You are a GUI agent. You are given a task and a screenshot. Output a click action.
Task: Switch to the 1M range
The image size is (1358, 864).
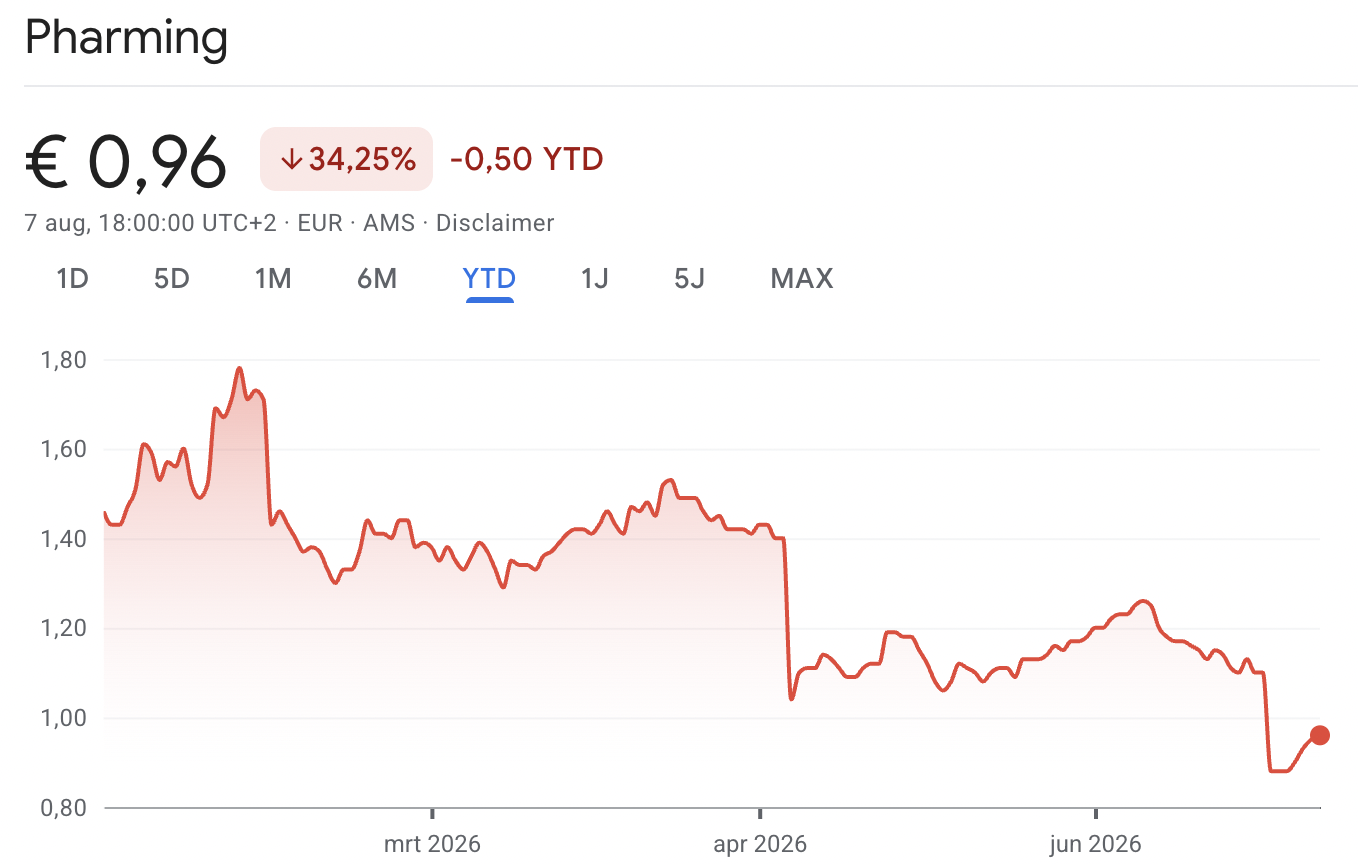click(273, 278)
